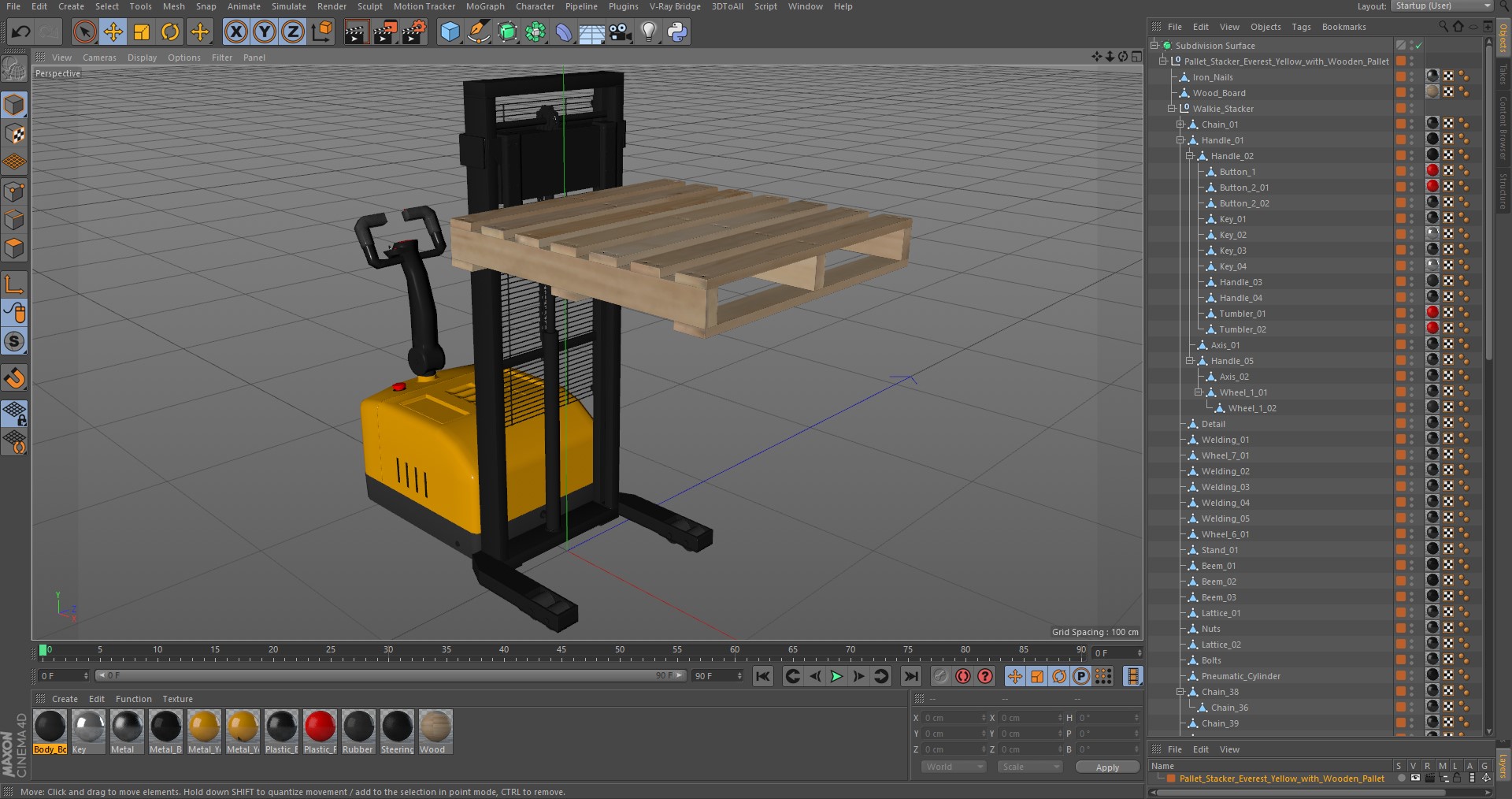The image size is (1512, 799).
Task: Toggle visibility dots for Wood_Board
Action: [1411, 93]
